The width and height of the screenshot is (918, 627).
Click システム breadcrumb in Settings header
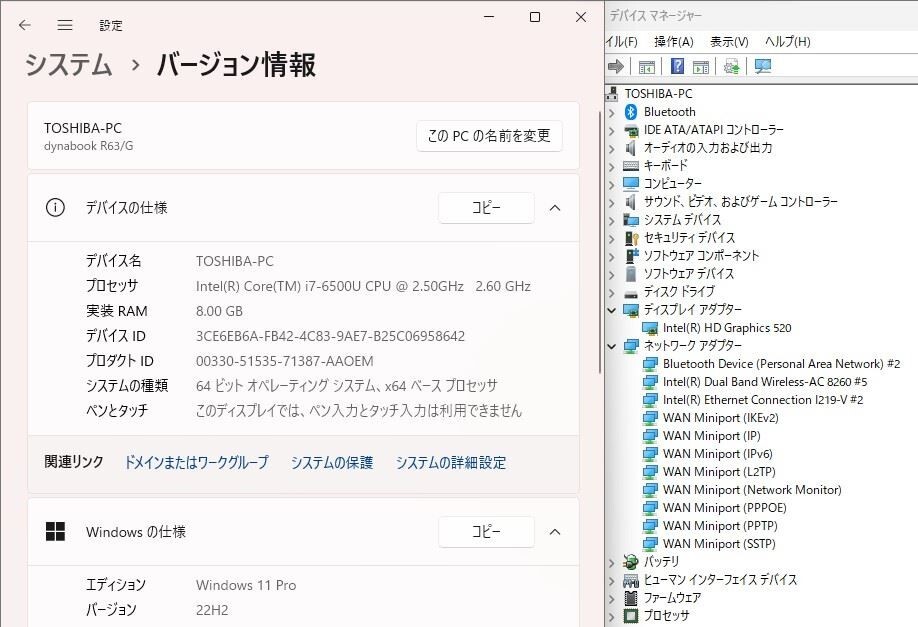[x=68, y=64]
